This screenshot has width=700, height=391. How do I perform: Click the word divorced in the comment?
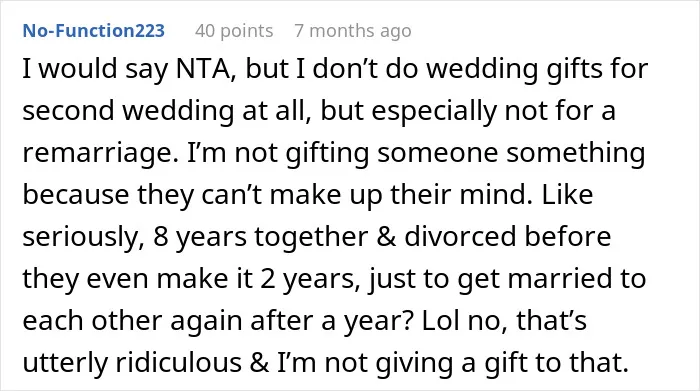coord(460,236)
